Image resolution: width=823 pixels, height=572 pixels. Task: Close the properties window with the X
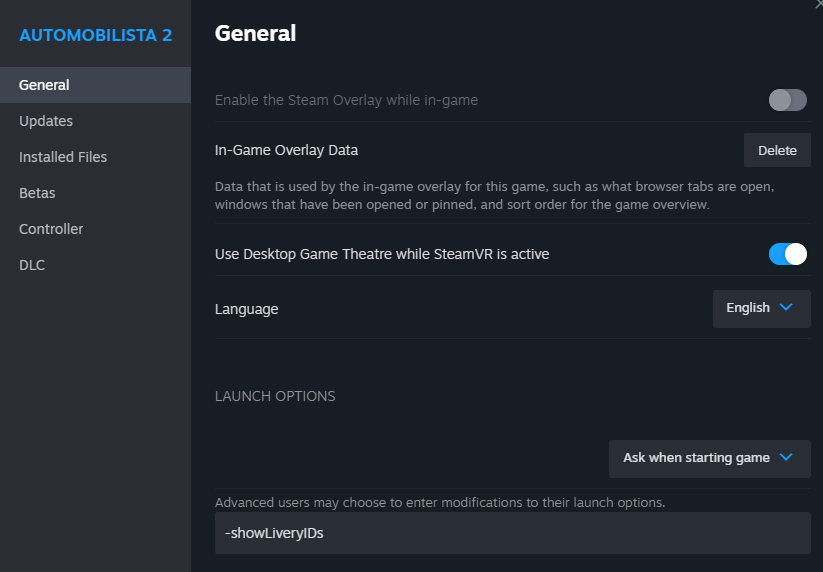pos(819,4)
